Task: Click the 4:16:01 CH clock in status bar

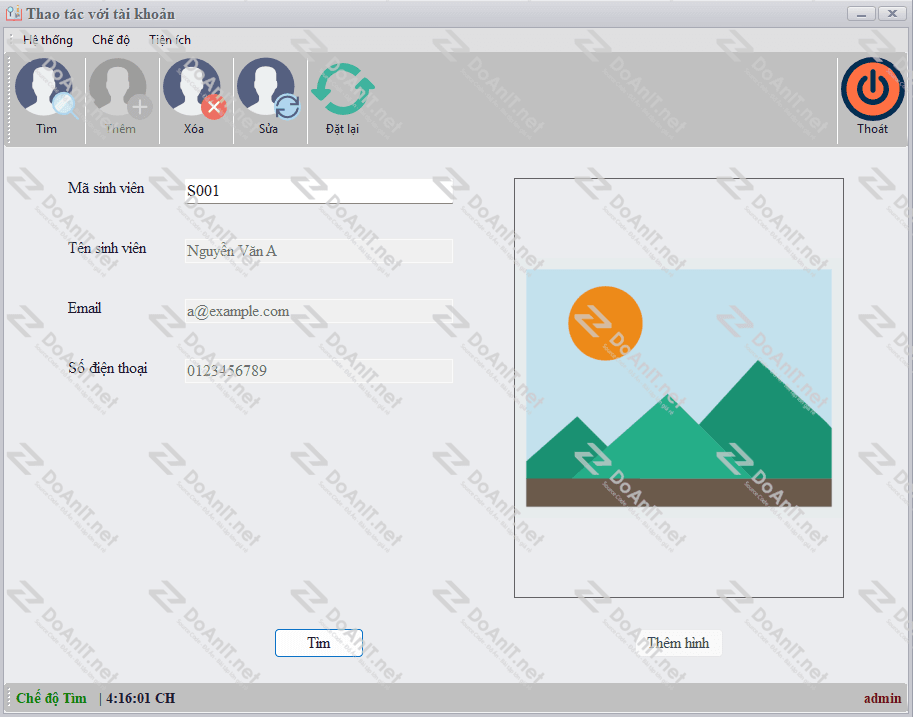Action: point(140,698)
